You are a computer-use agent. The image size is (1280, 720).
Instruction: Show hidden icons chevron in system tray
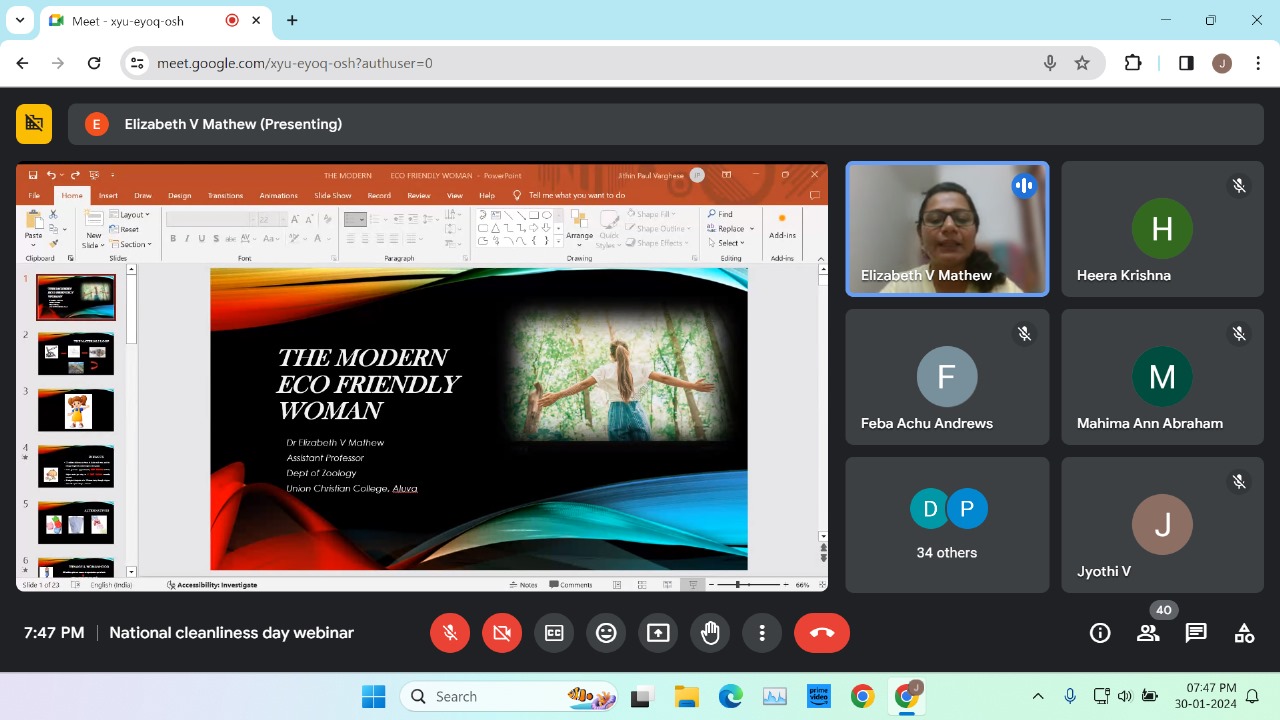coord(1038,696)
